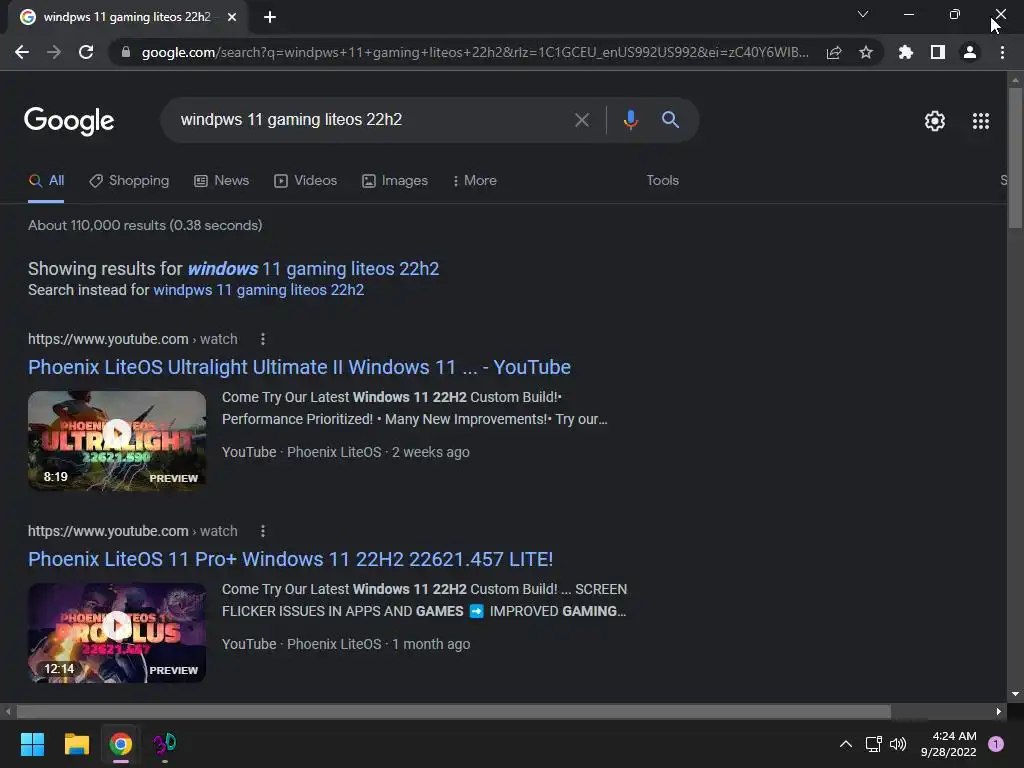Share this page from the address bar
The height and width of the screenshot is (768, 1024).
point(834,52)
